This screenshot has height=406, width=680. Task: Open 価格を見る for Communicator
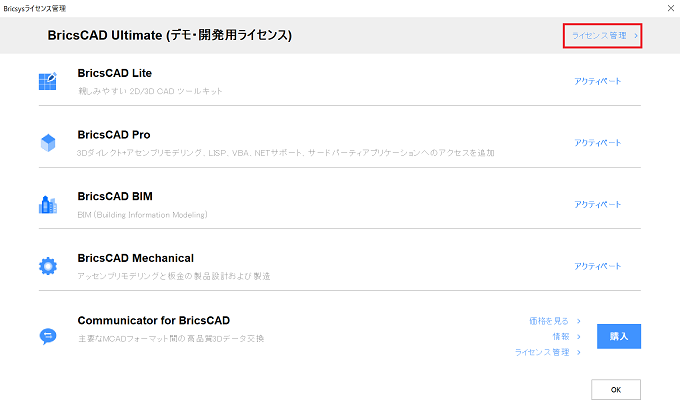pos(549,321)
